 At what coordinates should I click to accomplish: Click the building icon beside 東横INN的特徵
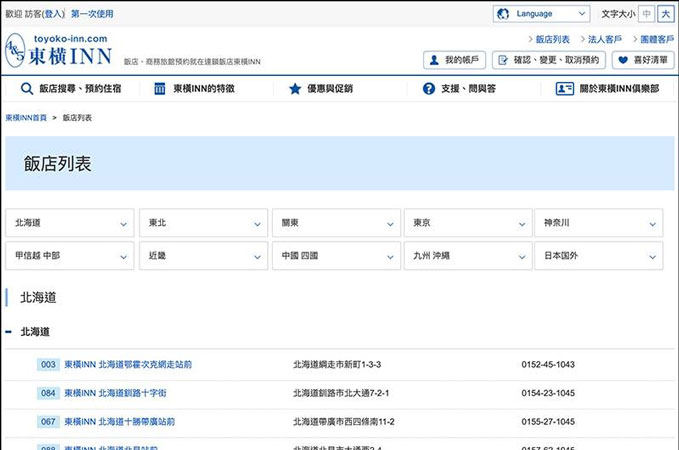pyautogui.click(x=160, y=89)
